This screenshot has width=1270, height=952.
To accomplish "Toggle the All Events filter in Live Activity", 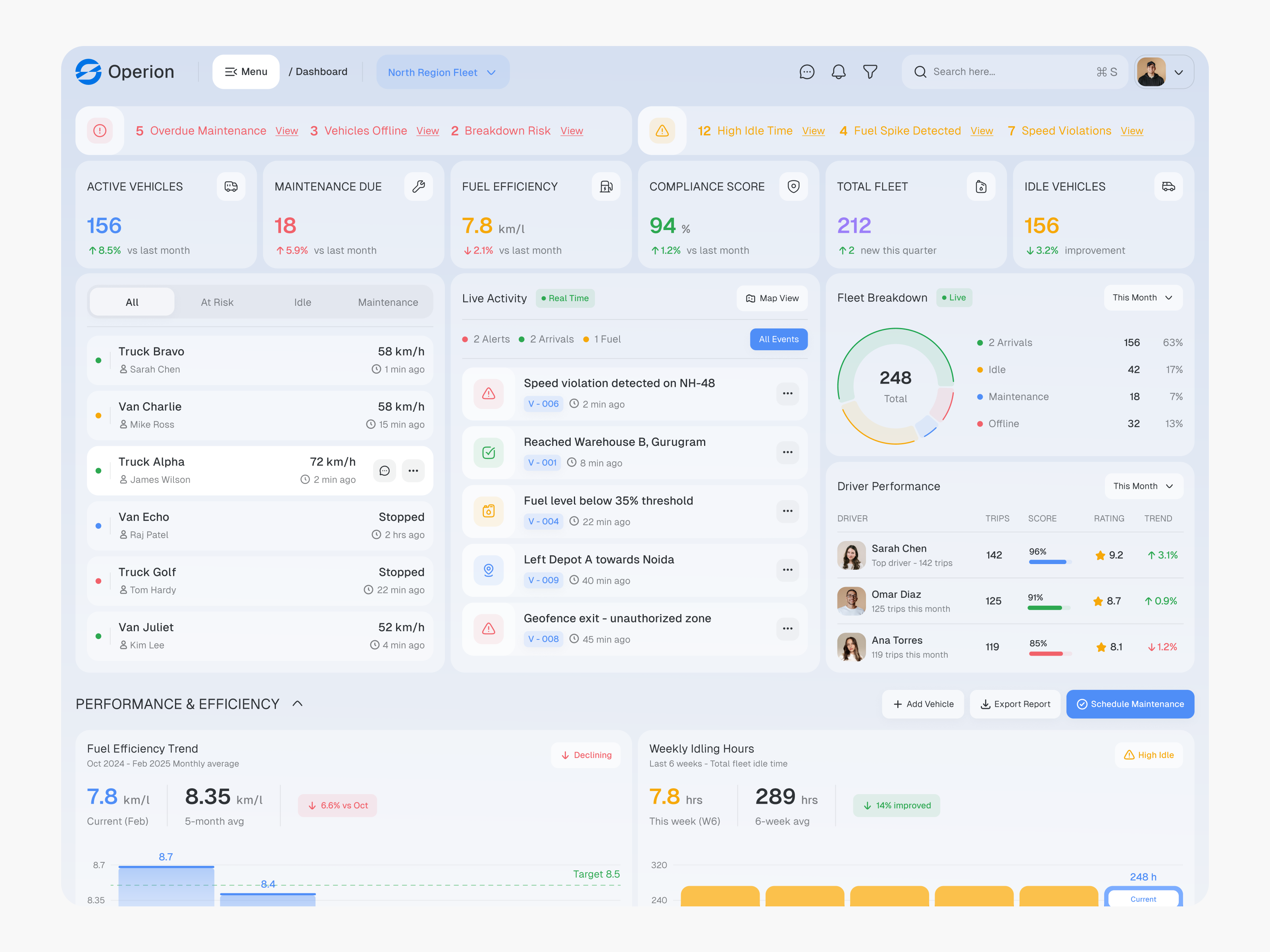I will (779, 339).
